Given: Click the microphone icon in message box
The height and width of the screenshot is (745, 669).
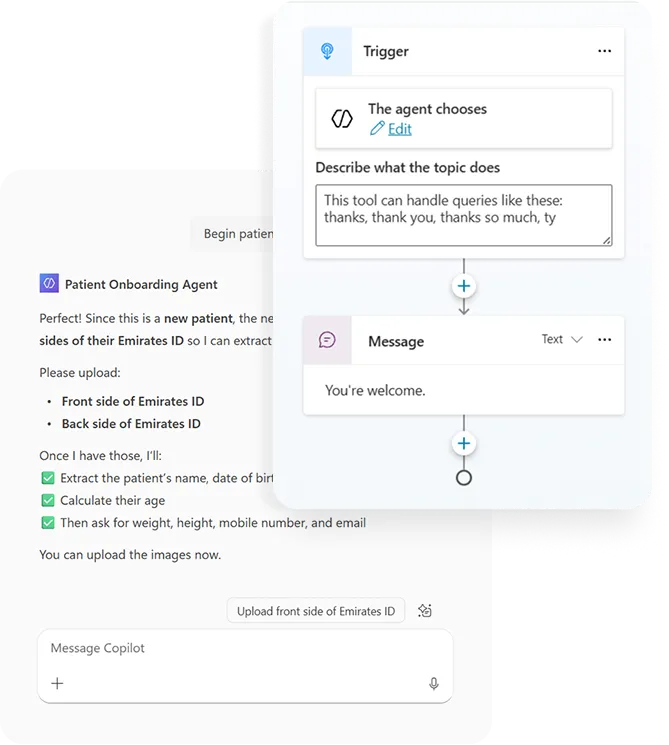Looking at the screenshot, I should point(433,684).
